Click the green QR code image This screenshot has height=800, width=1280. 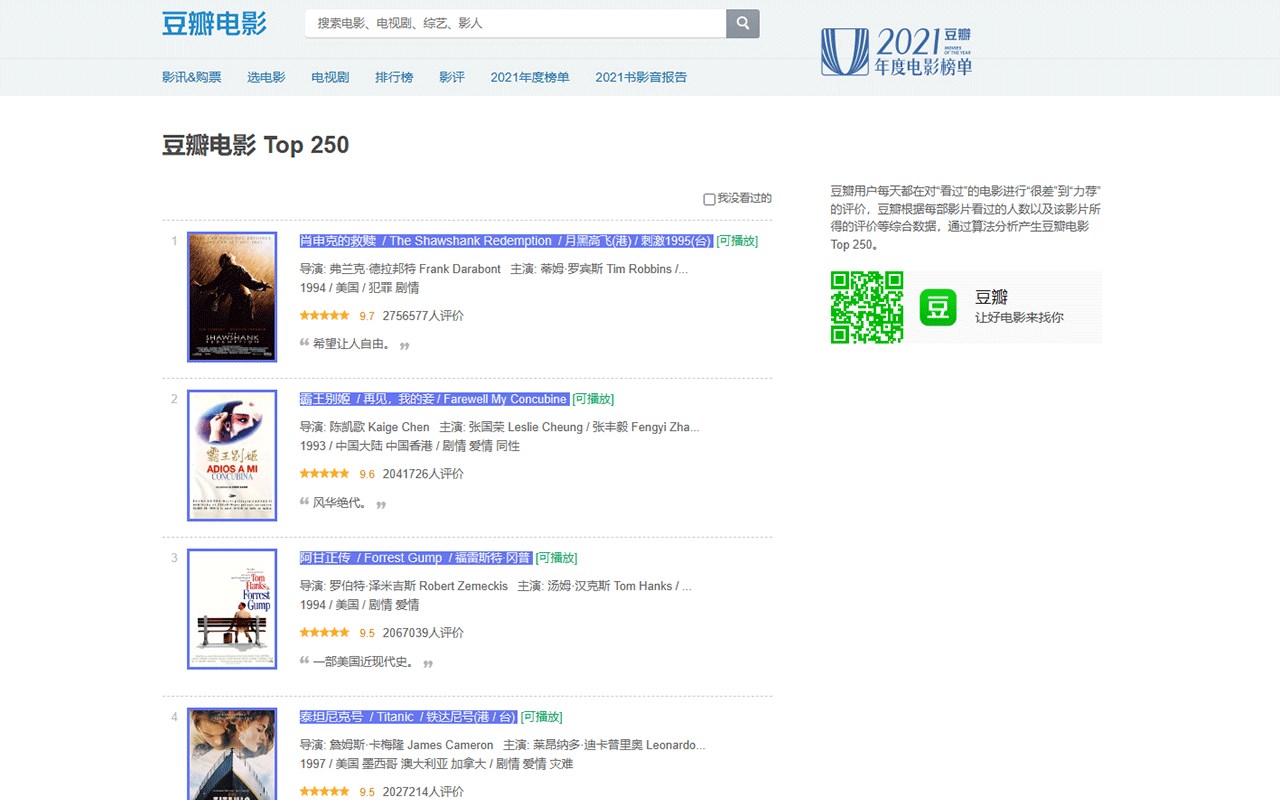[867, 307]
